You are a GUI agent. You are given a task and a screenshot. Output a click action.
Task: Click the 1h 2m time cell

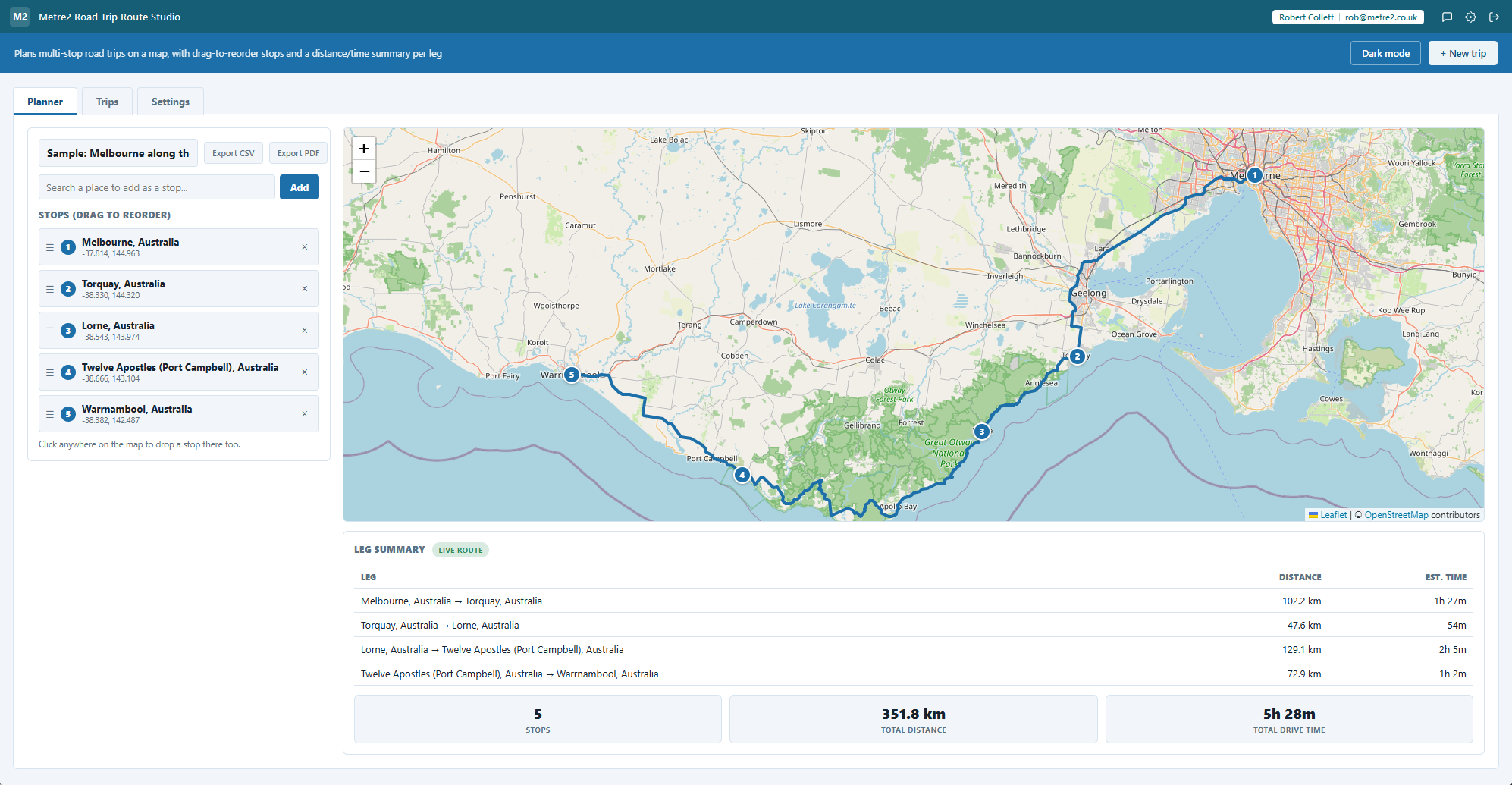pyautogui.click(x=1453, y=674)
